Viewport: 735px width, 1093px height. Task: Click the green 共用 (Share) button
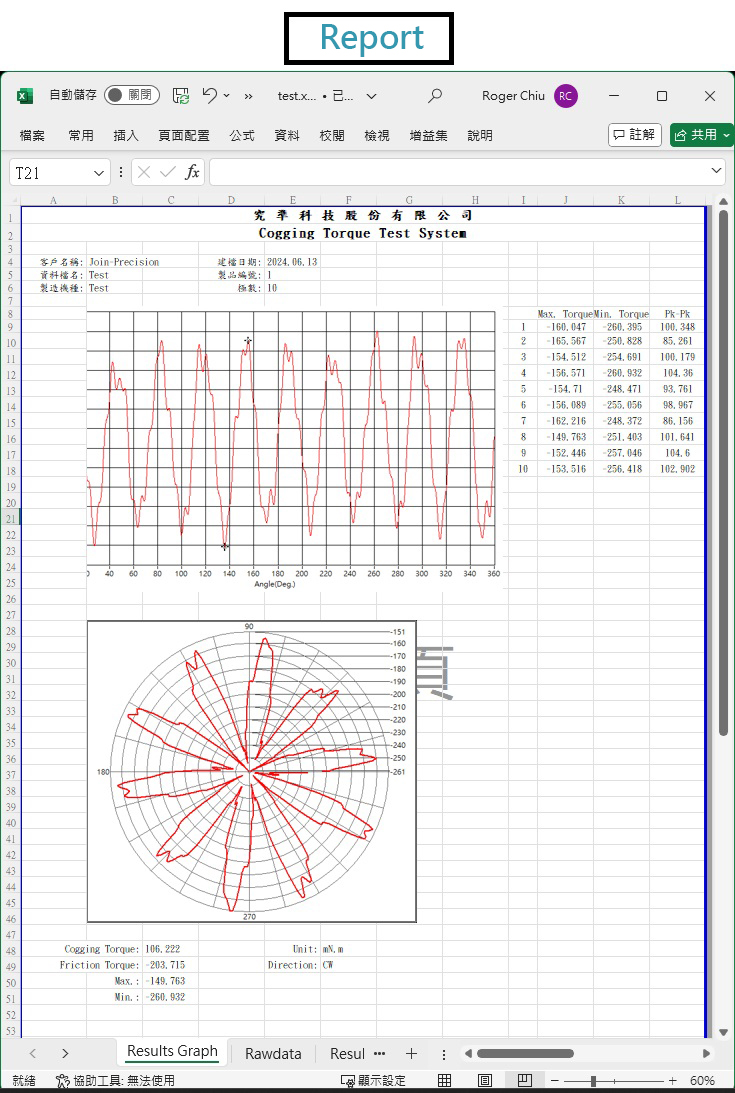point(702,135)
